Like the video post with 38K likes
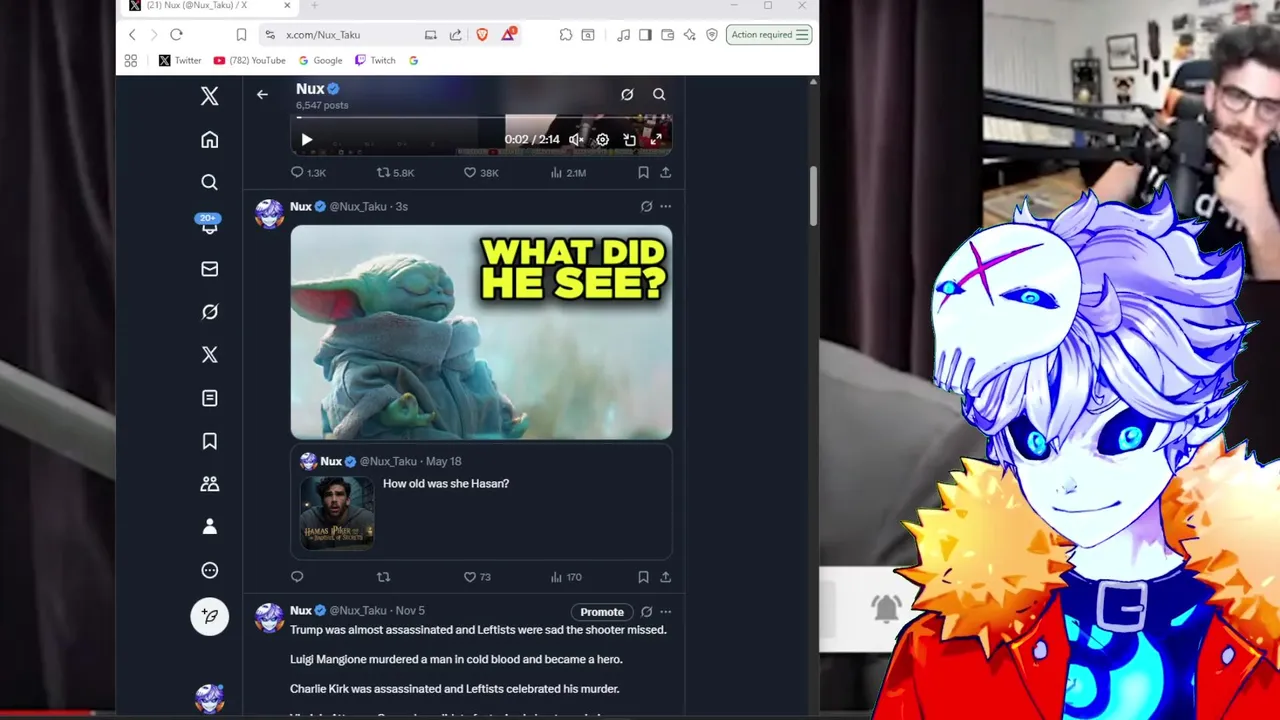The height and width of the screenshot is (720, 1280). point(481,173)
